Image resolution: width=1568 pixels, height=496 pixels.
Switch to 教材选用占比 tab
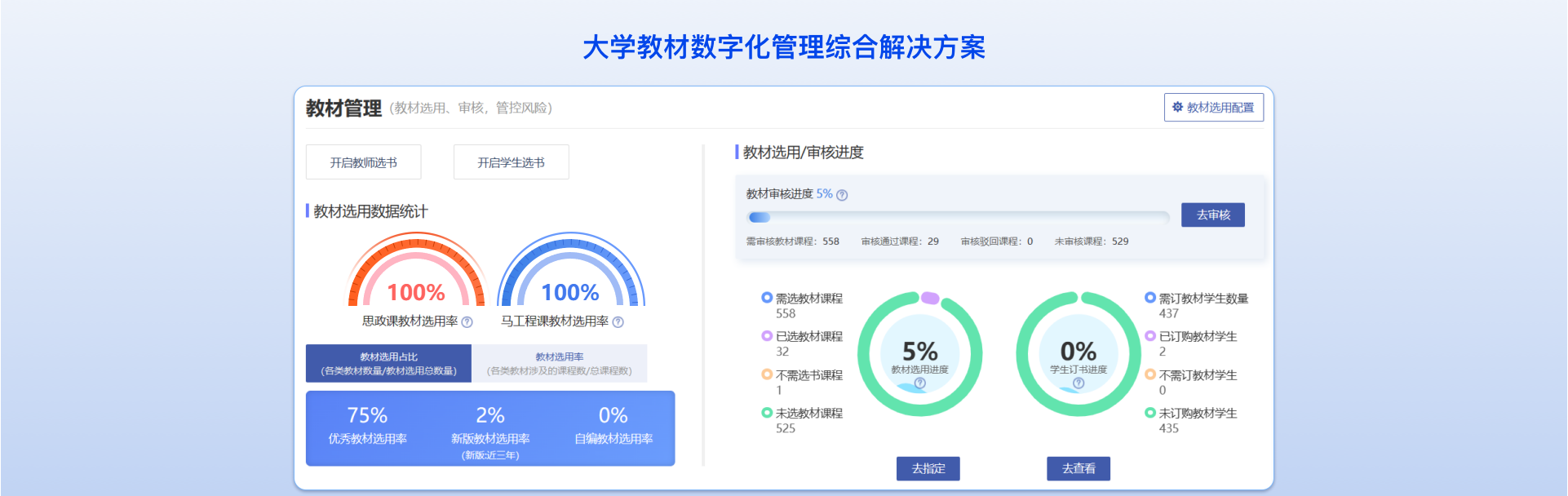click(x=388, y=363)
